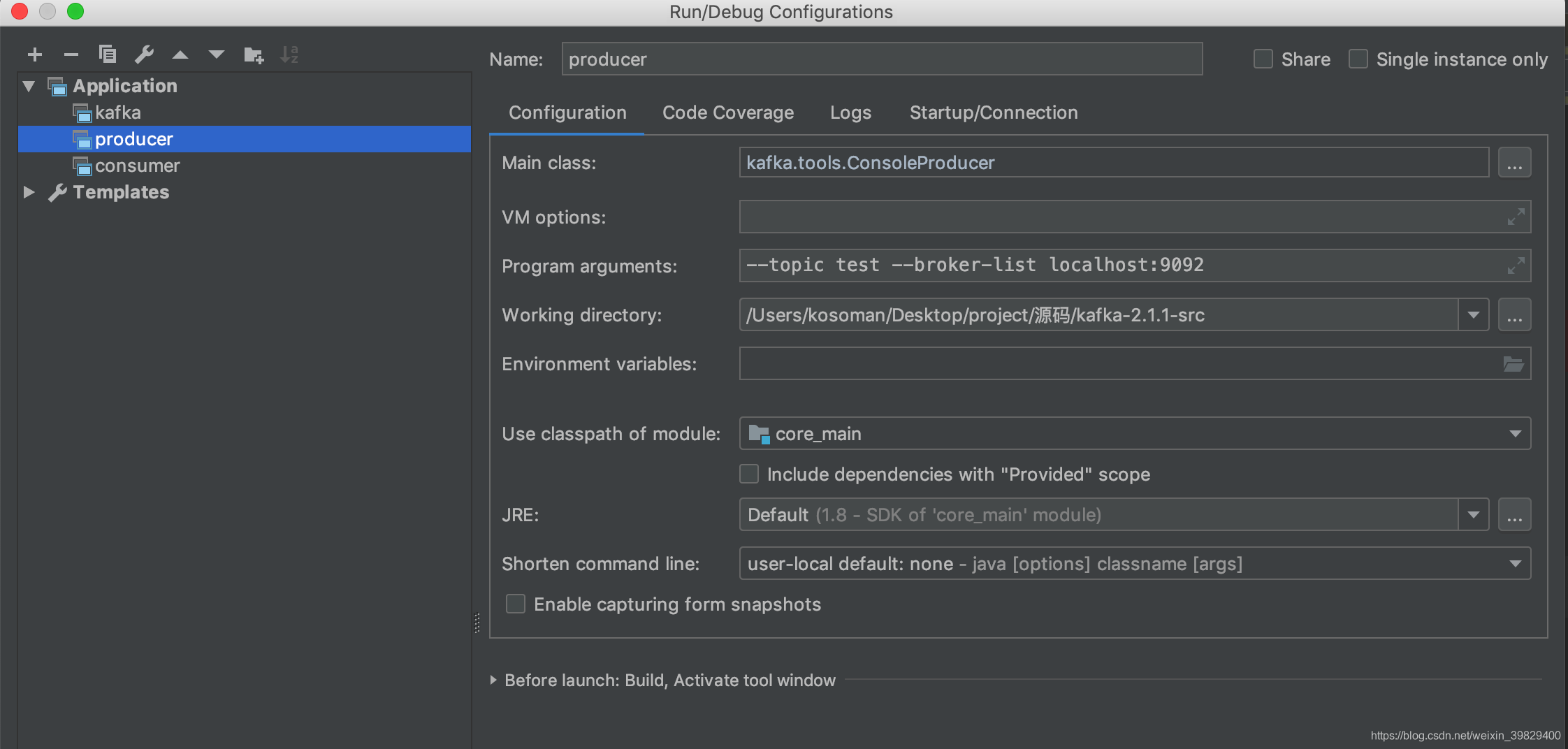This screenshot has width=1568, height=749.
Task: Click the Move Up arrow icon
Action: click(180, 54)
